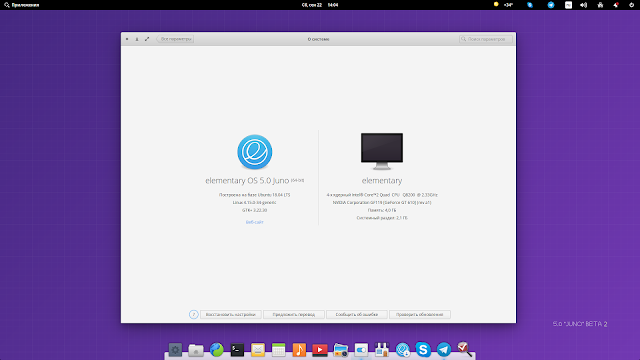Click the memory 4,0 ГБ line

click(382, 210)
